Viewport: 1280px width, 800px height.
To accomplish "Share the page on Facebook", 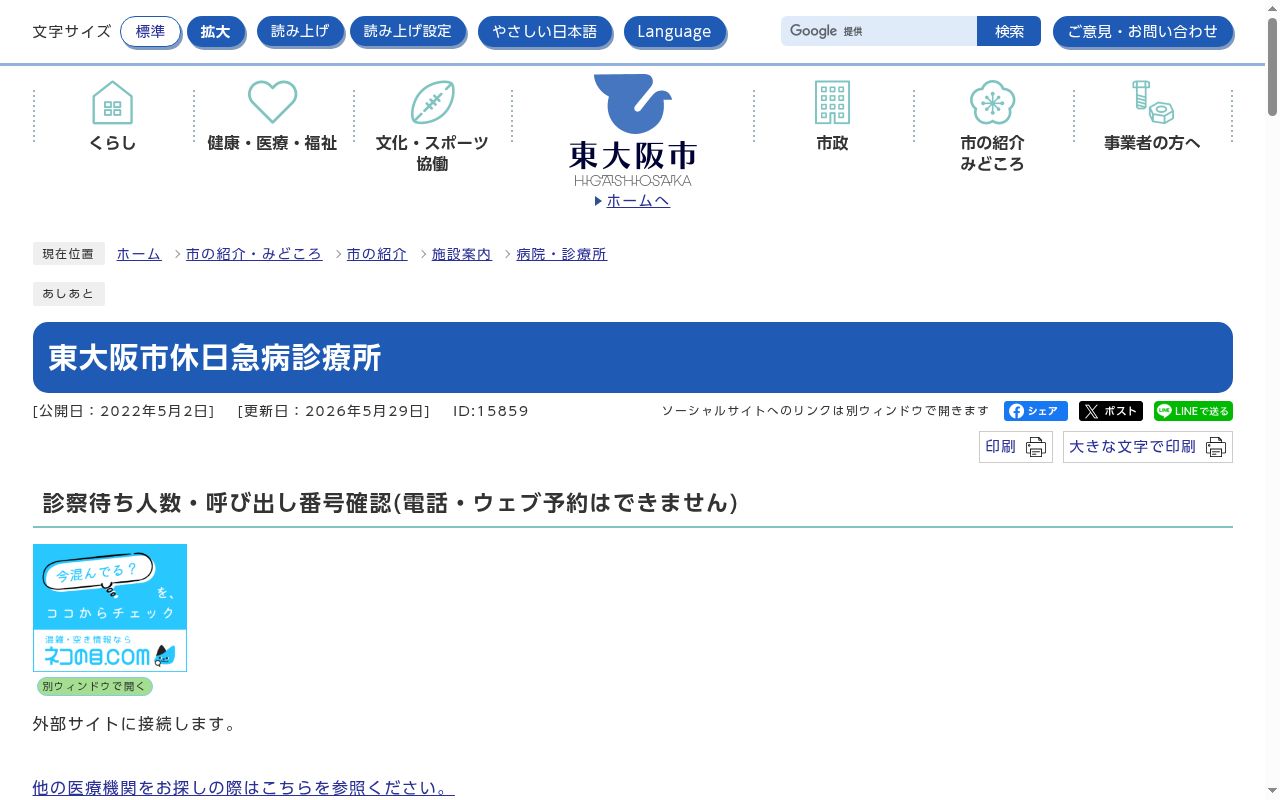I will [1036, 411].
